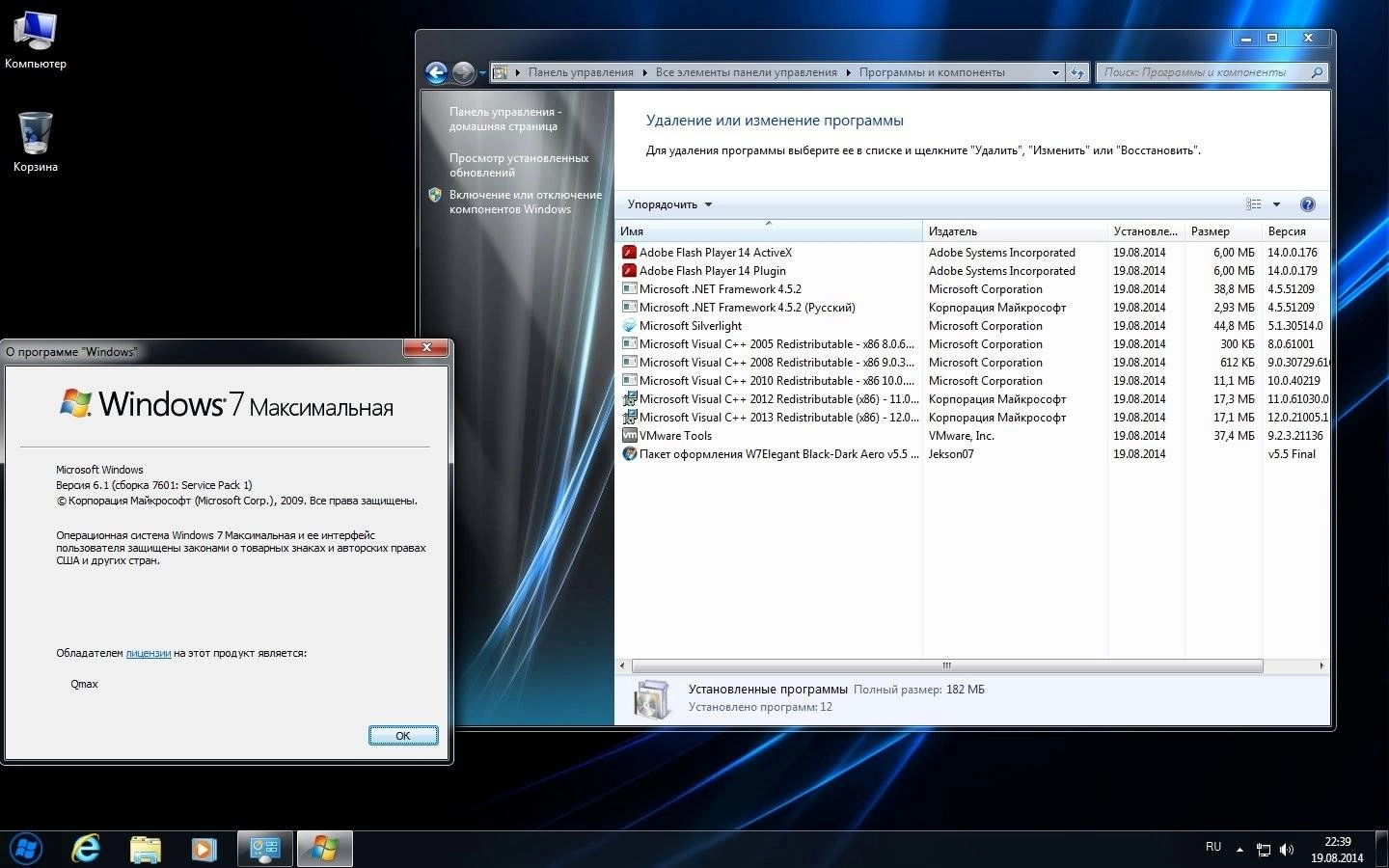The height and width of the screenshot is (868, 1389).
Task: Click OK in the About Windows dialog
Action: 403,736
